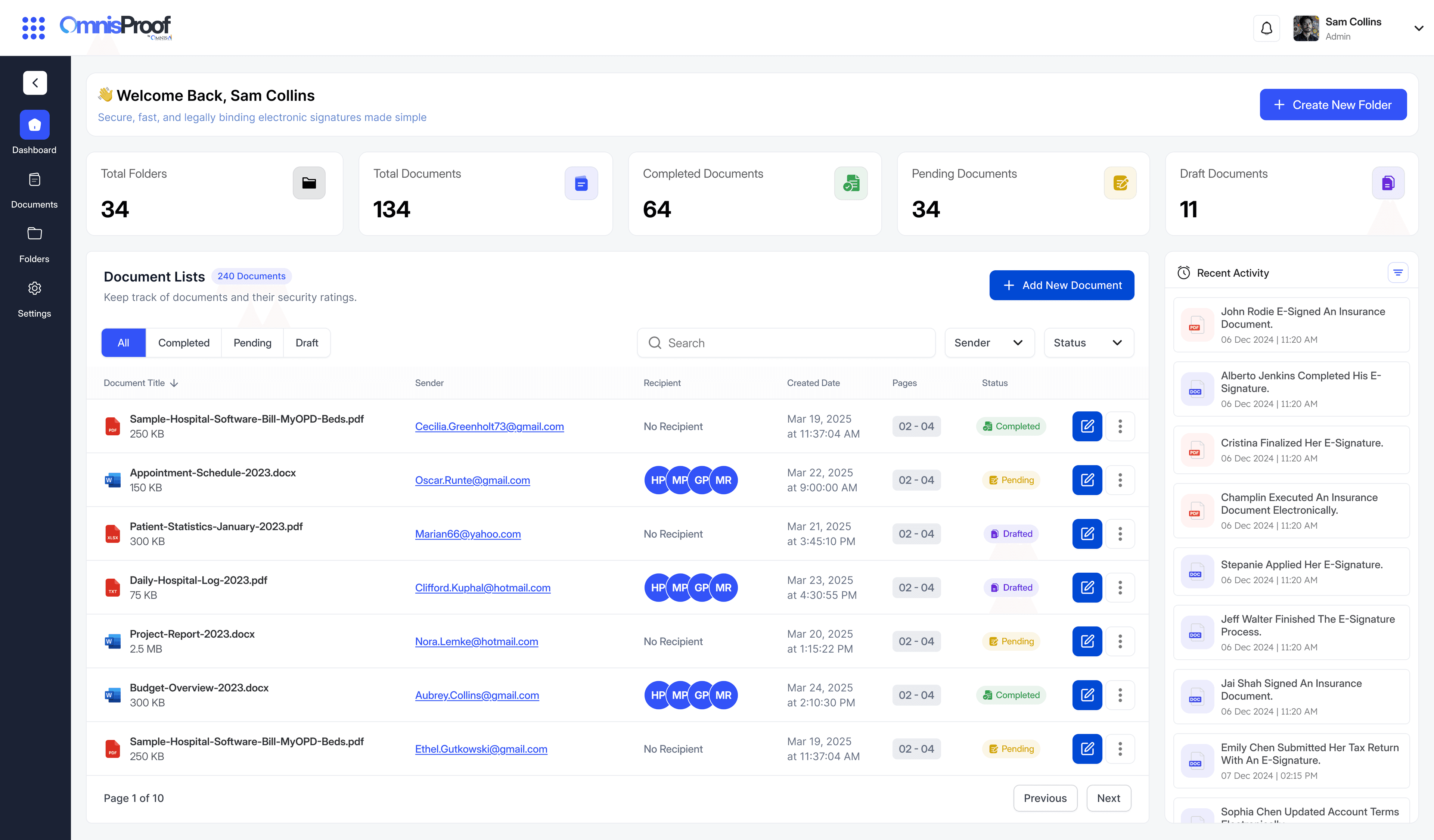The width and height of the screenshot is (1434, 840).
Task: Click Add New Document button
Action: click(x=1061, y=286)
